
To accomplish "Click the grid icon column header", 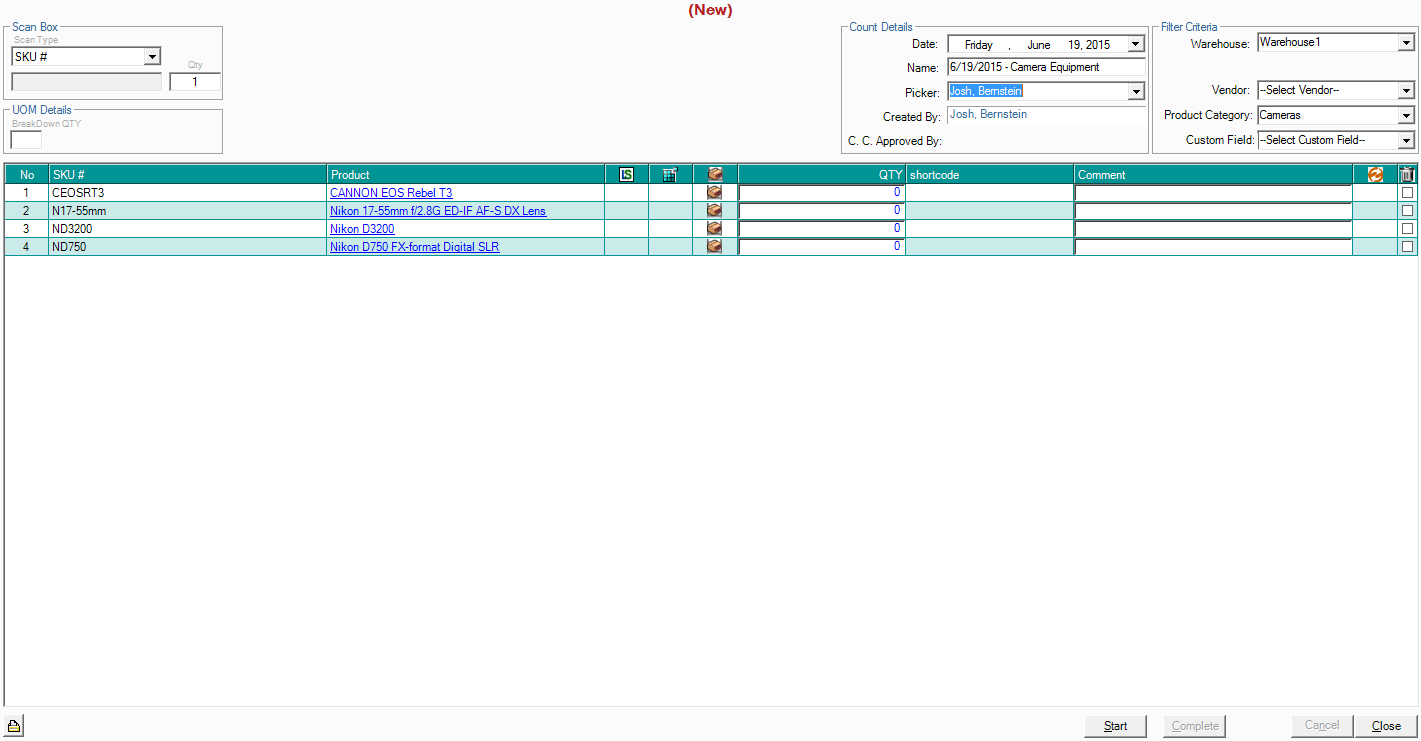I will point(670,175).
